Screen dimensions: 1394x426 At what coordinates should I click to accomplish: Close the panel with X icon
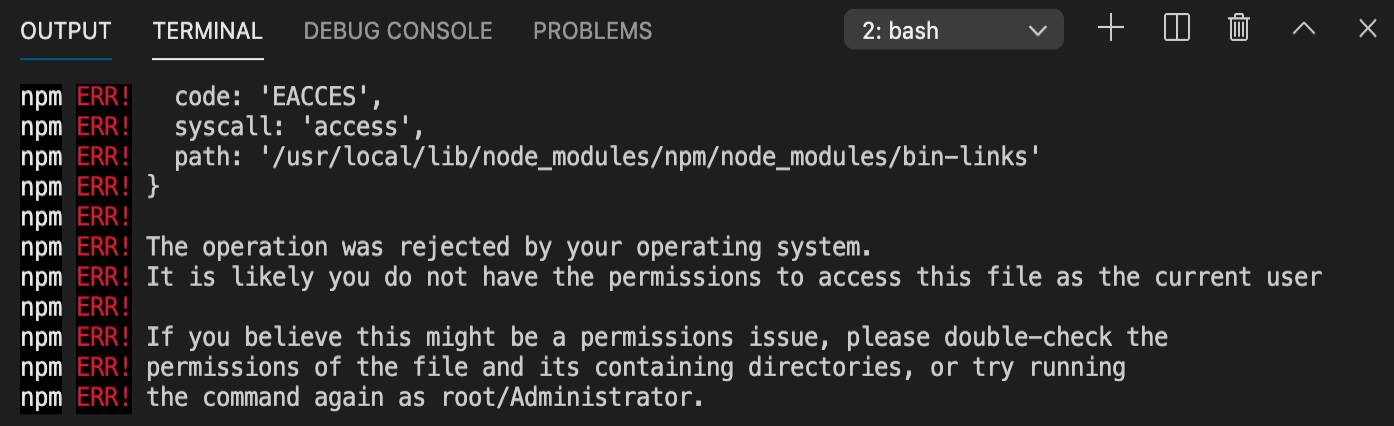coord(1368,29)
